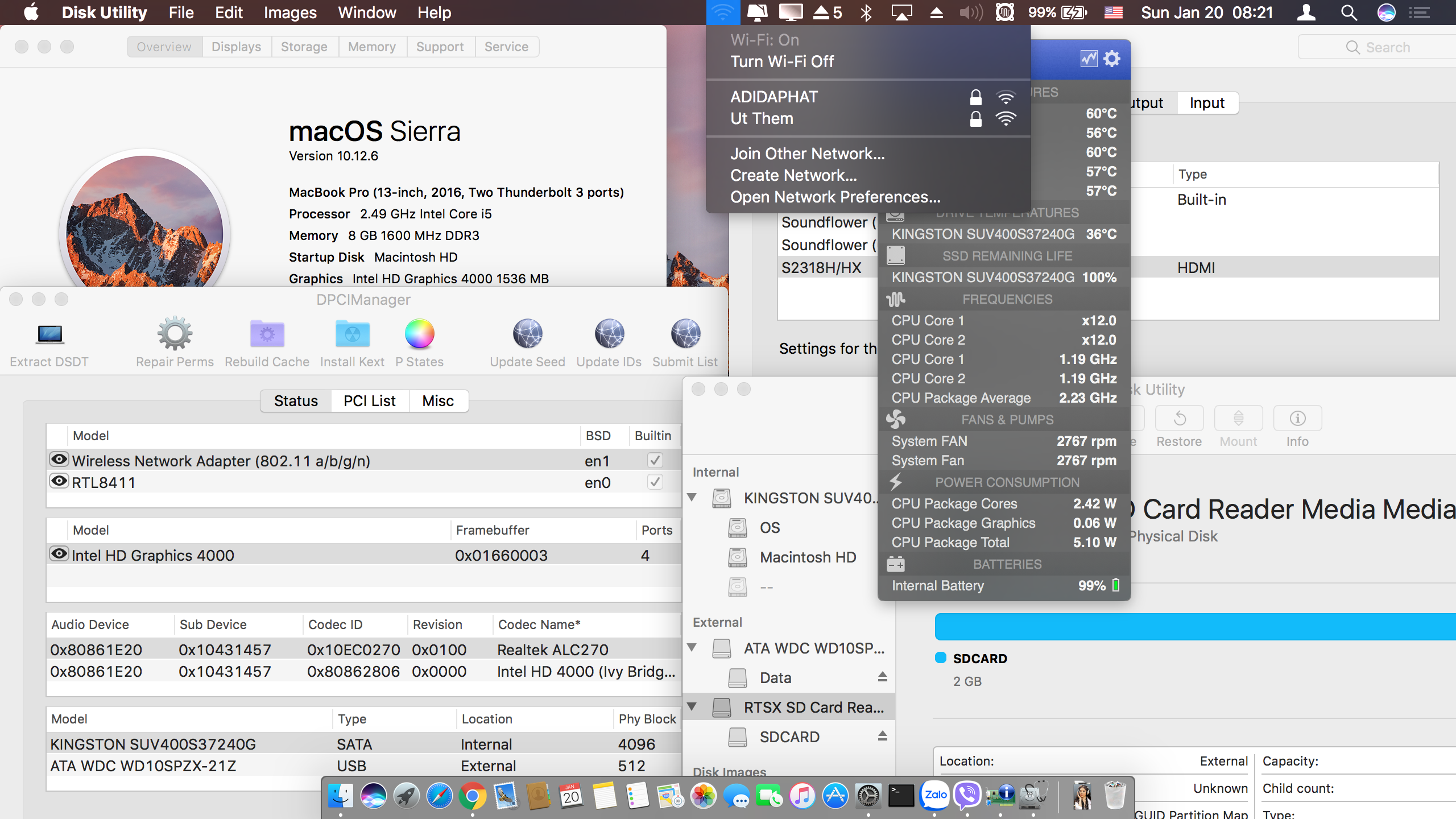Click the Submit List globe icon
This screenshot has height=819, width=1456.
coord(685,334)
